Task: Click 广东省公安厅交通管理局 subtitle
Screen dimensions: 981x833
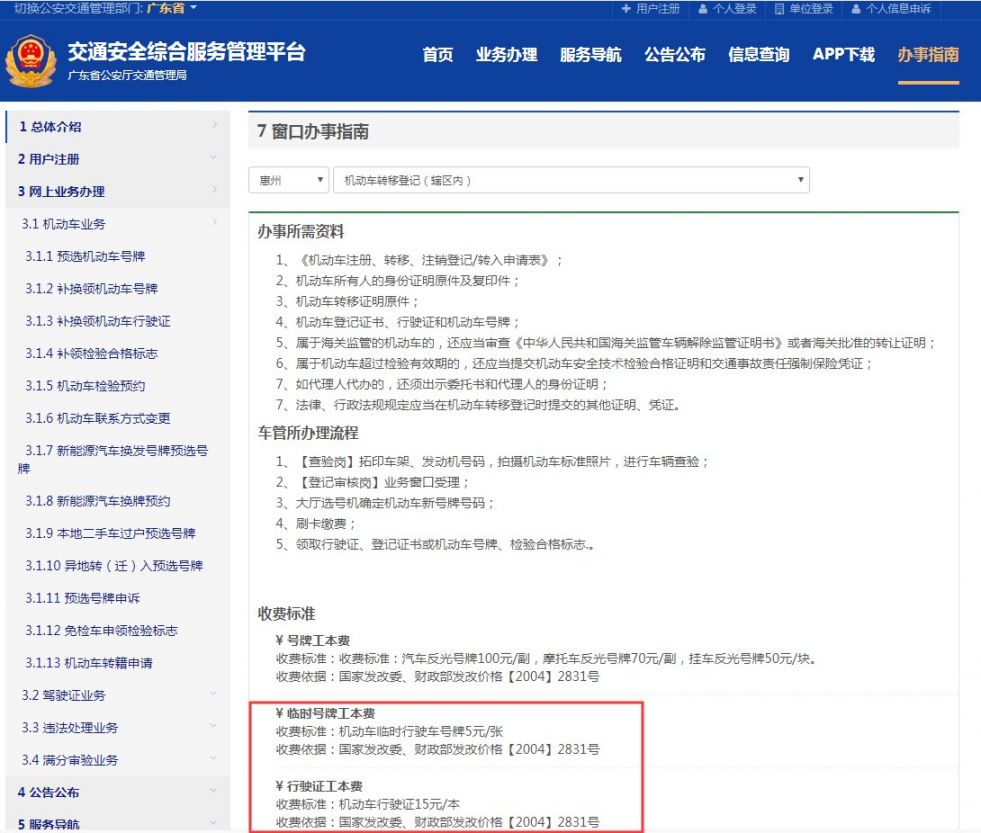Action: click(x=127, y=76)
